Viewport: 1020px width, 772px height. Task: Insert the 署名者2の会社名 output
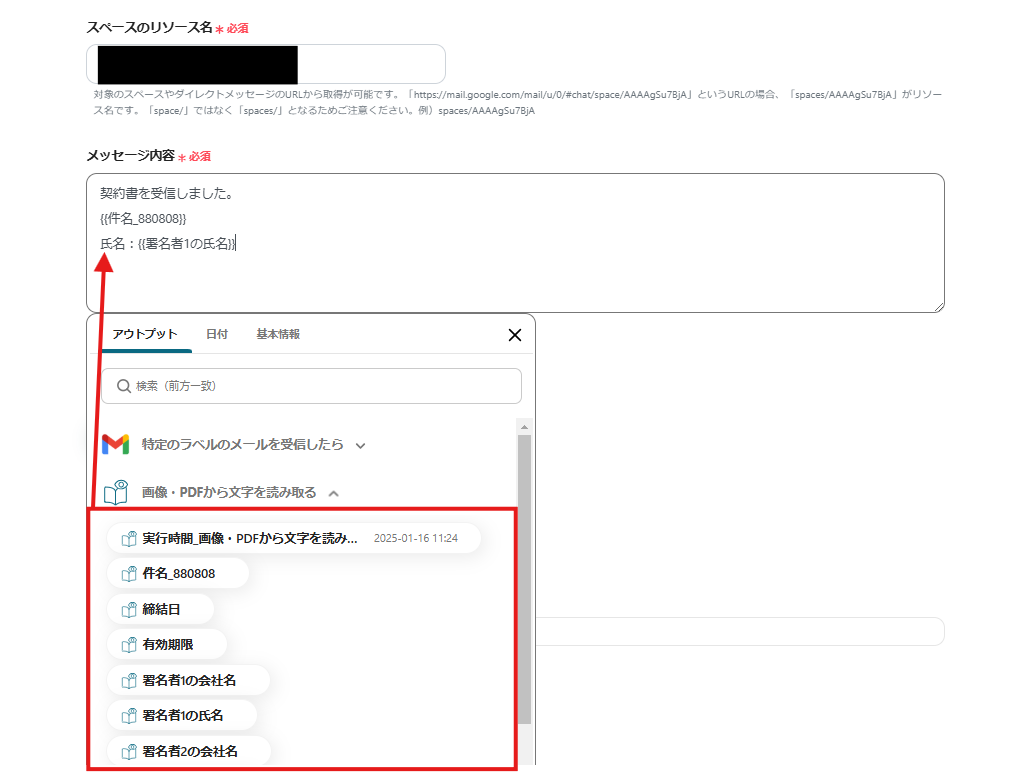(x=189, y=751)
